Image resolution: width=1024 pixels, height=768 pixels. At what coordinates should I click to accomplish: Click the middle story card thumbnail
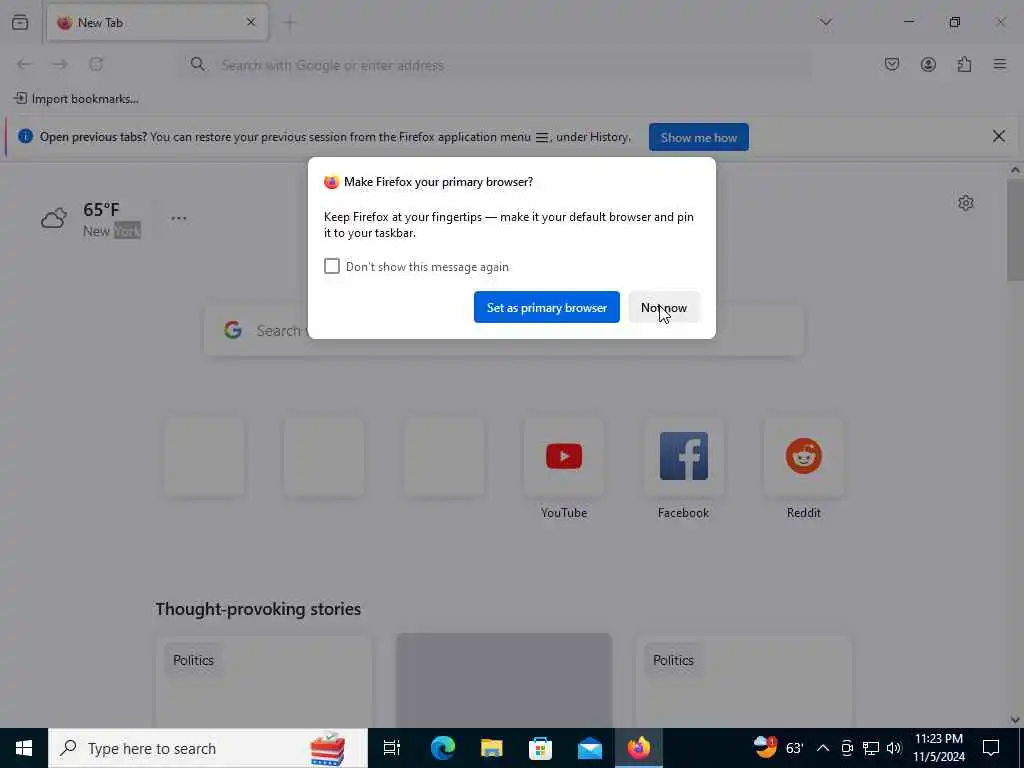pos(504,679)
